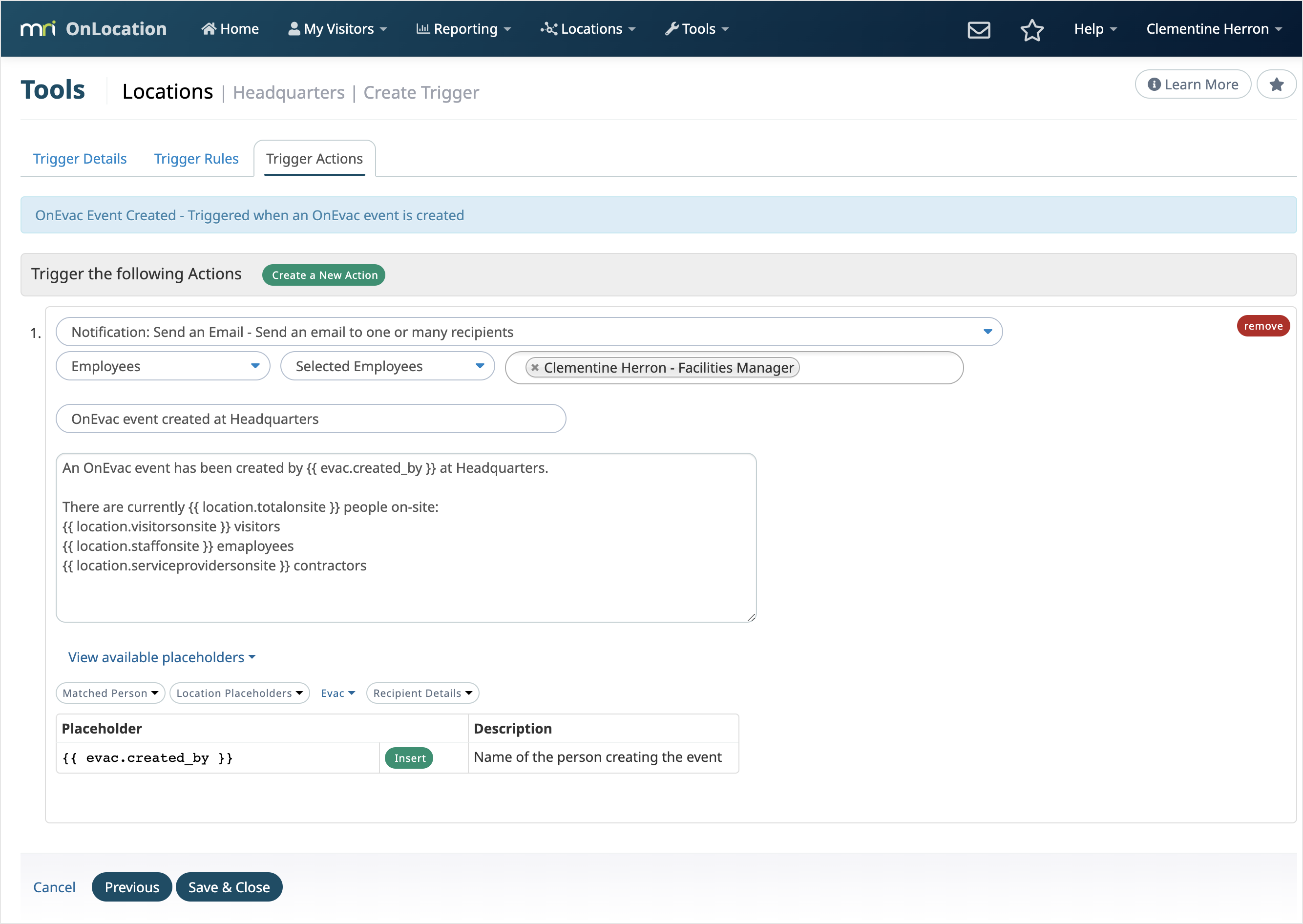Screen dimensions: 1303x924
Task: Click the email subject field
Action: [311, 419]
